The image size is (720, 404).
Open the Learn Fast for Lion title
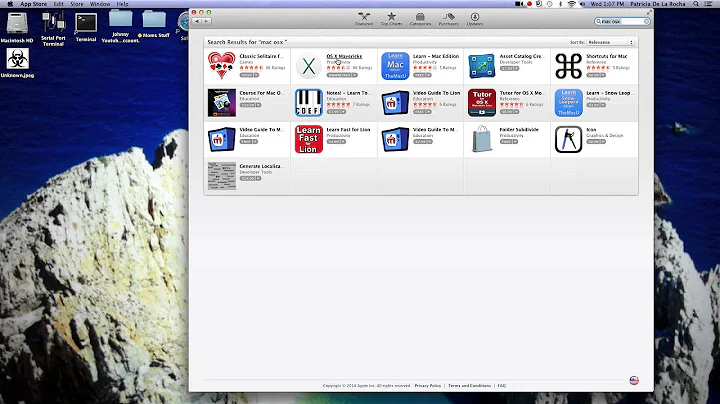[x=348, y=129]
